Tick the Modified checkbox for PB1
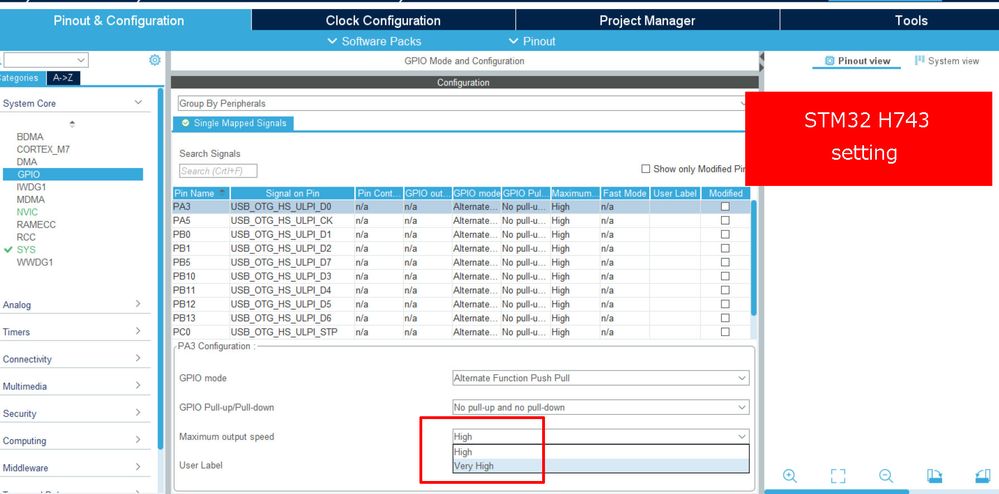This screenshot has height=494, width=999. coord(725,249)
